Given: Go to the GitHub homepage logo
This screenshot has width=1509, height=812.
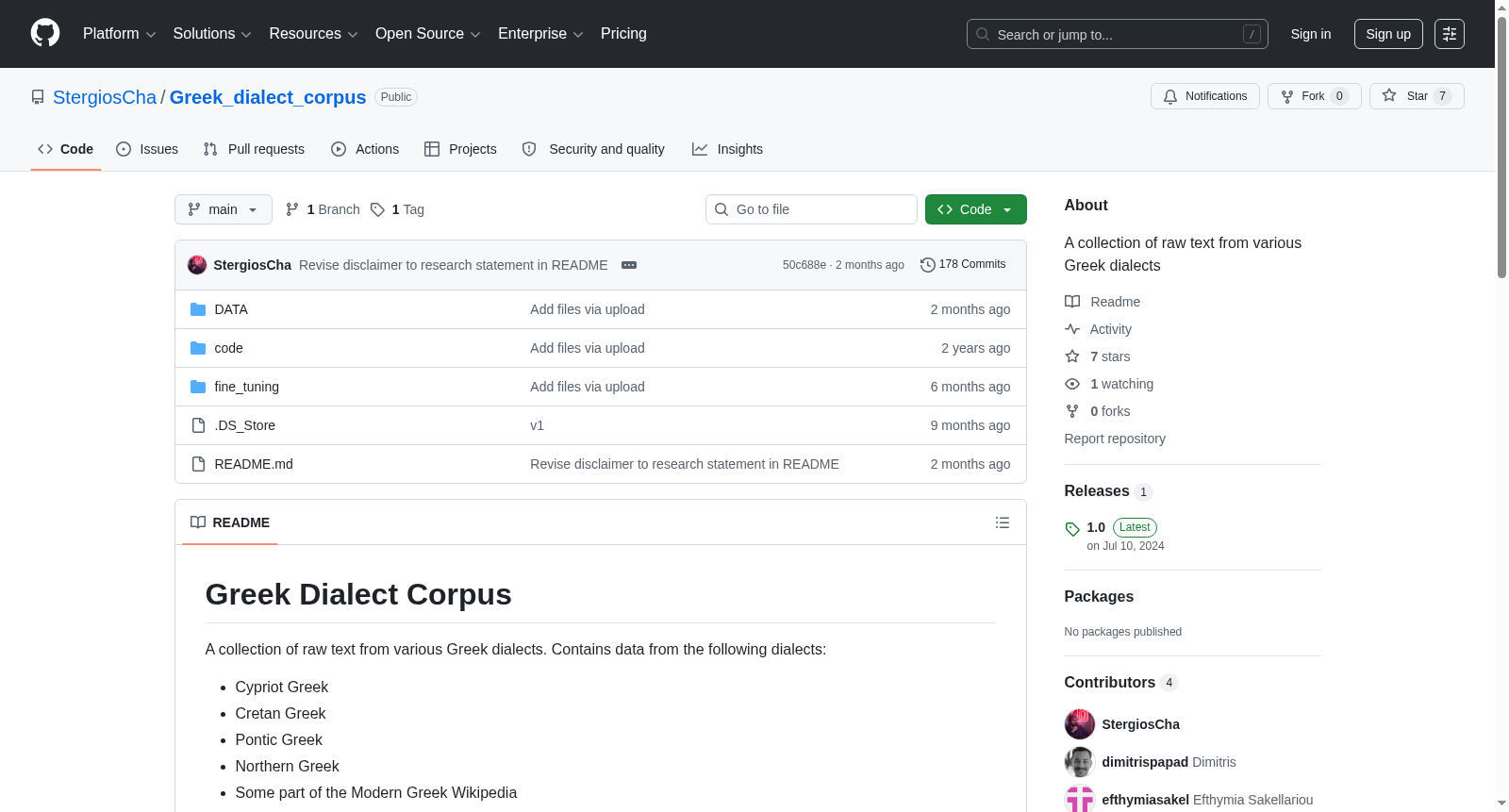Looking at the screenshot, I should (x=45, y=34).
